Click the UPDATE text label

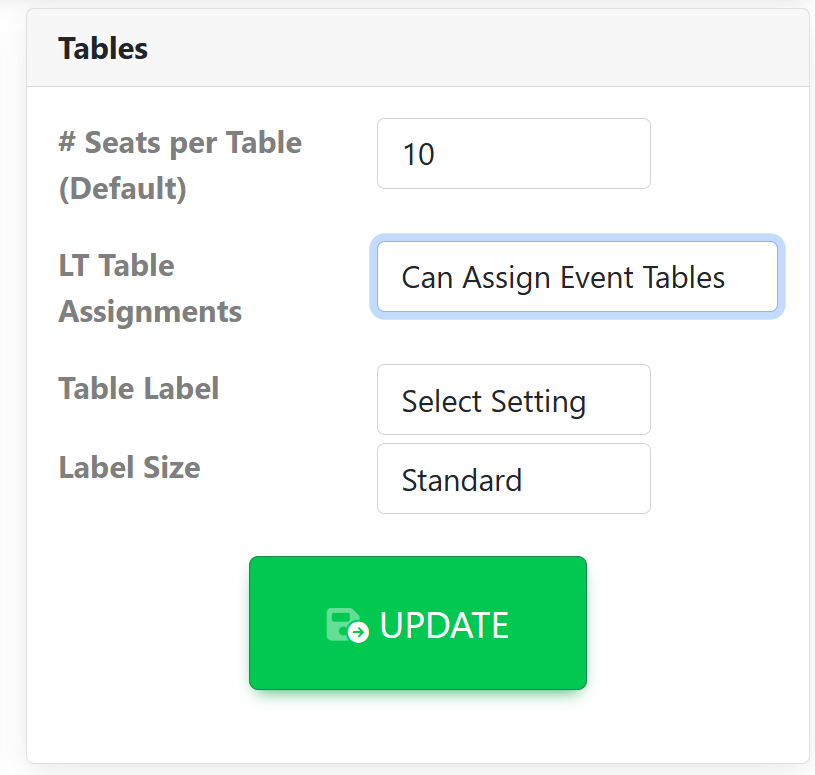tap(444, 625)
